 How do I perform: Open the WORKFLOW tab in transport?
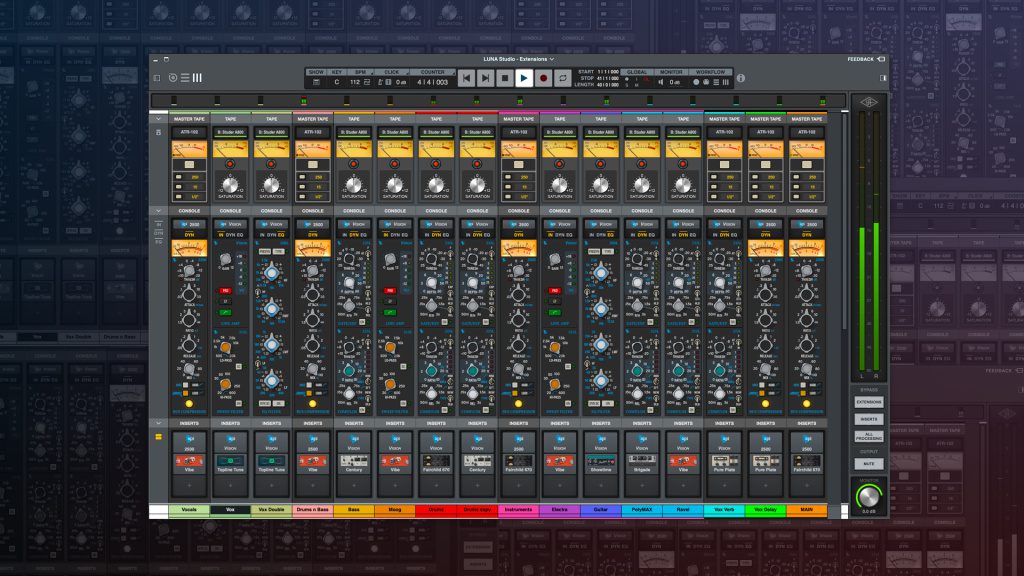711,72
